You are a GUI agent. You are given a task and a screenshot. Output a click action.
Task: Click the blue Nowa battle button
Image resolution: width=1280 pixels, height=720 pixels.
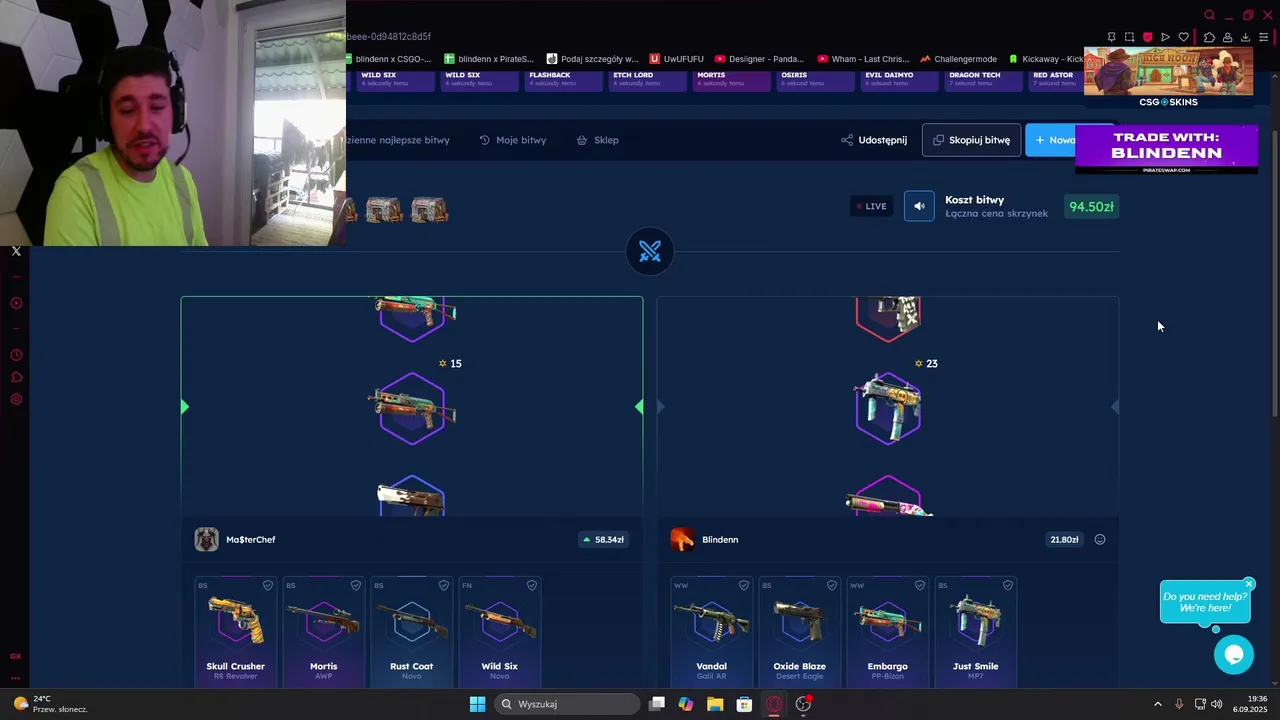click(x=1052, y=140)
